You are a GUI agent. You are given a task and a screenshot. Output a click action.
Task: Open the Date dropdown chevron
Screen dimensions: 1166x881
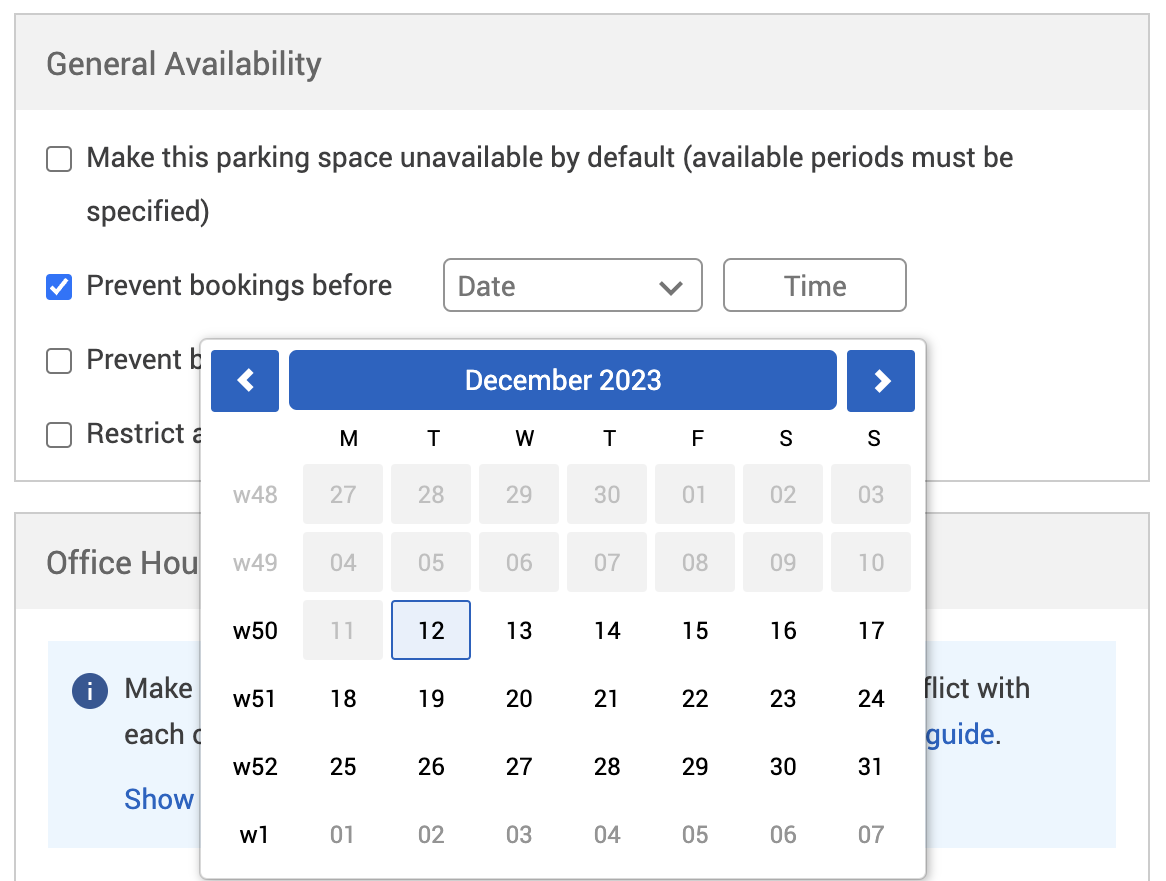[670, 287]
